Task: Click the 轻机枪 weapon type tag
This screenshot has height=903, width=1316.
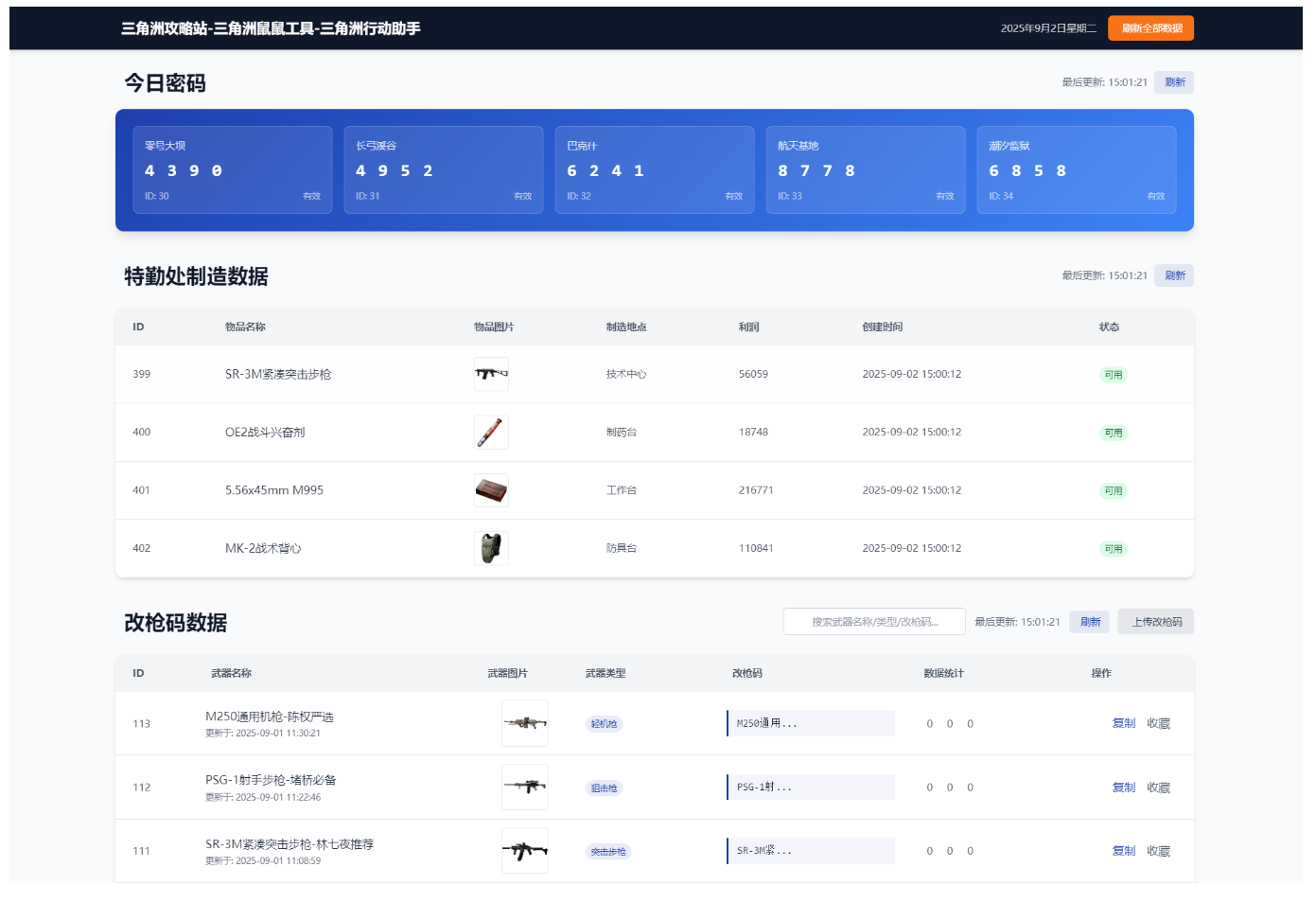Action: pyautogui.click(x=604, y=724)
